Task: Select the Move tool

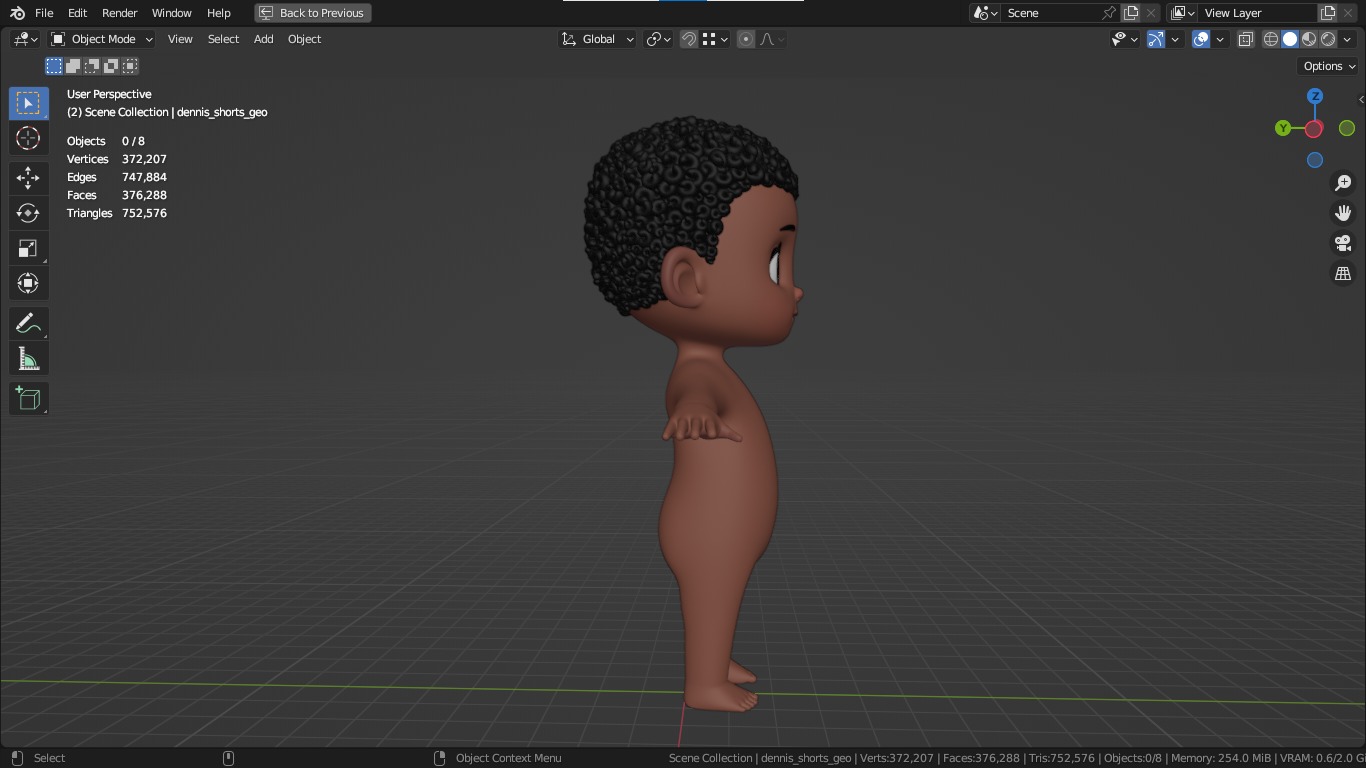Action: click(x=28, y=178)
